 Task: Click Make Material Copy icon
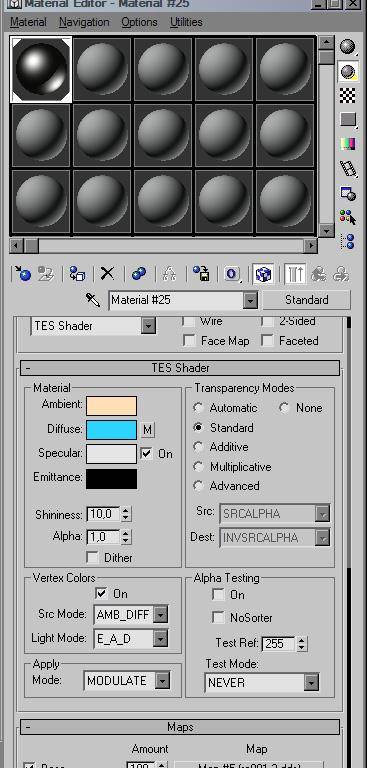(139, 274)
